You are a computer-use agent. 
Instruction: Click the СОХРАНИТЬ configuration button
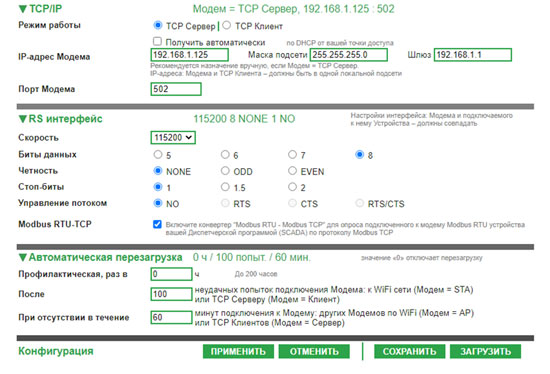[410, 352]
